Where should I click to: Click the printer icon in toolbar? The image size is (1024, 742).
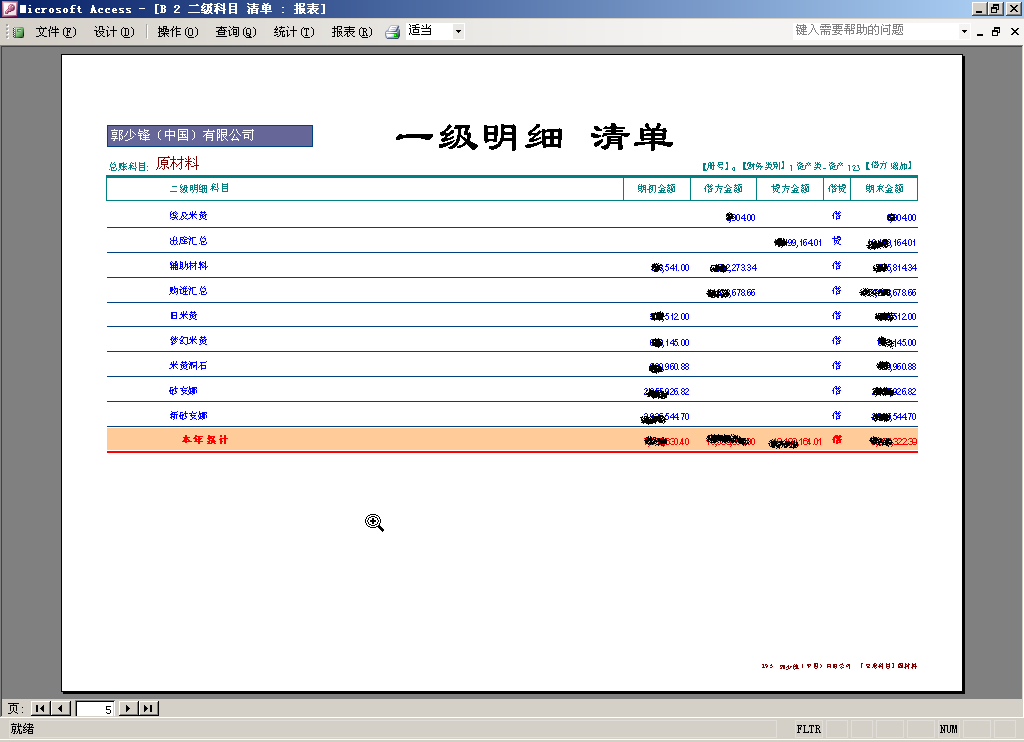point(393,32)
